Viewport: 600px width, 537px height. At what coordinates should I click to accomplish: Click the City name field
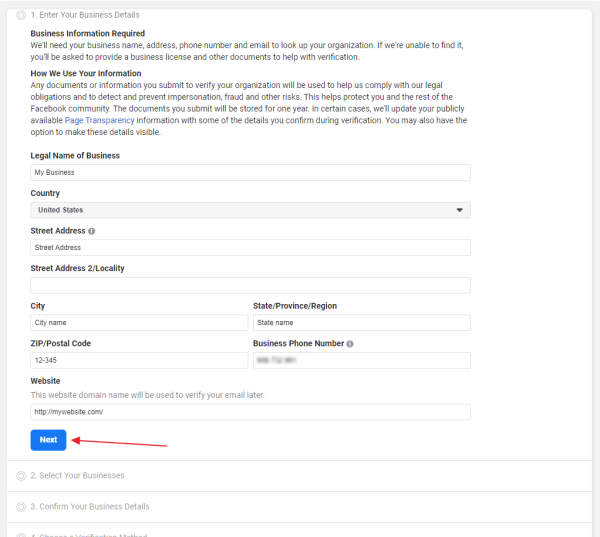pyautogui.click(x=139, y=323)
